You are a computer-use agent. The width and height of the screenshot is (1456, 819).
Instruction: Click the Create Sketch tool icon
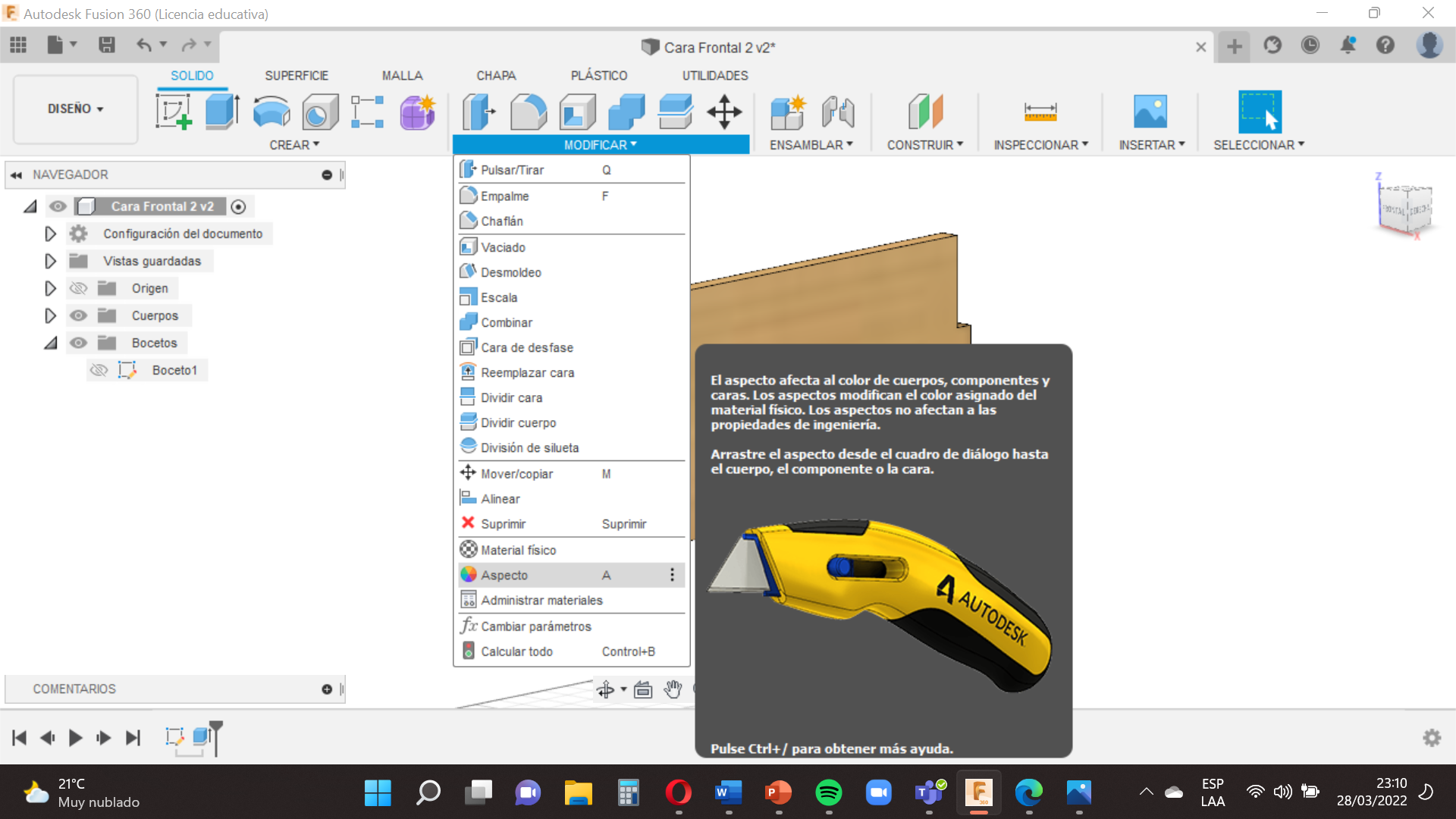pos(174,111)
